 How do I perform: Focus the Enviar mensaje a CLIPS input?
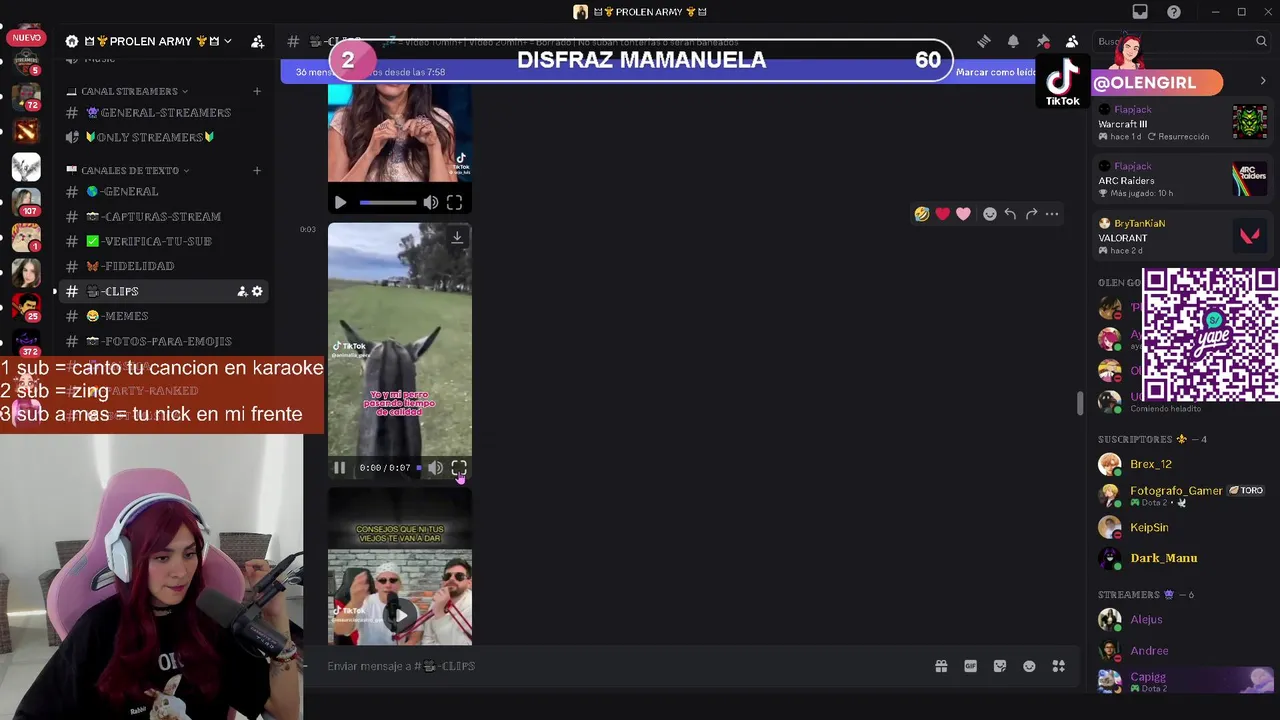tap(620, 666)
